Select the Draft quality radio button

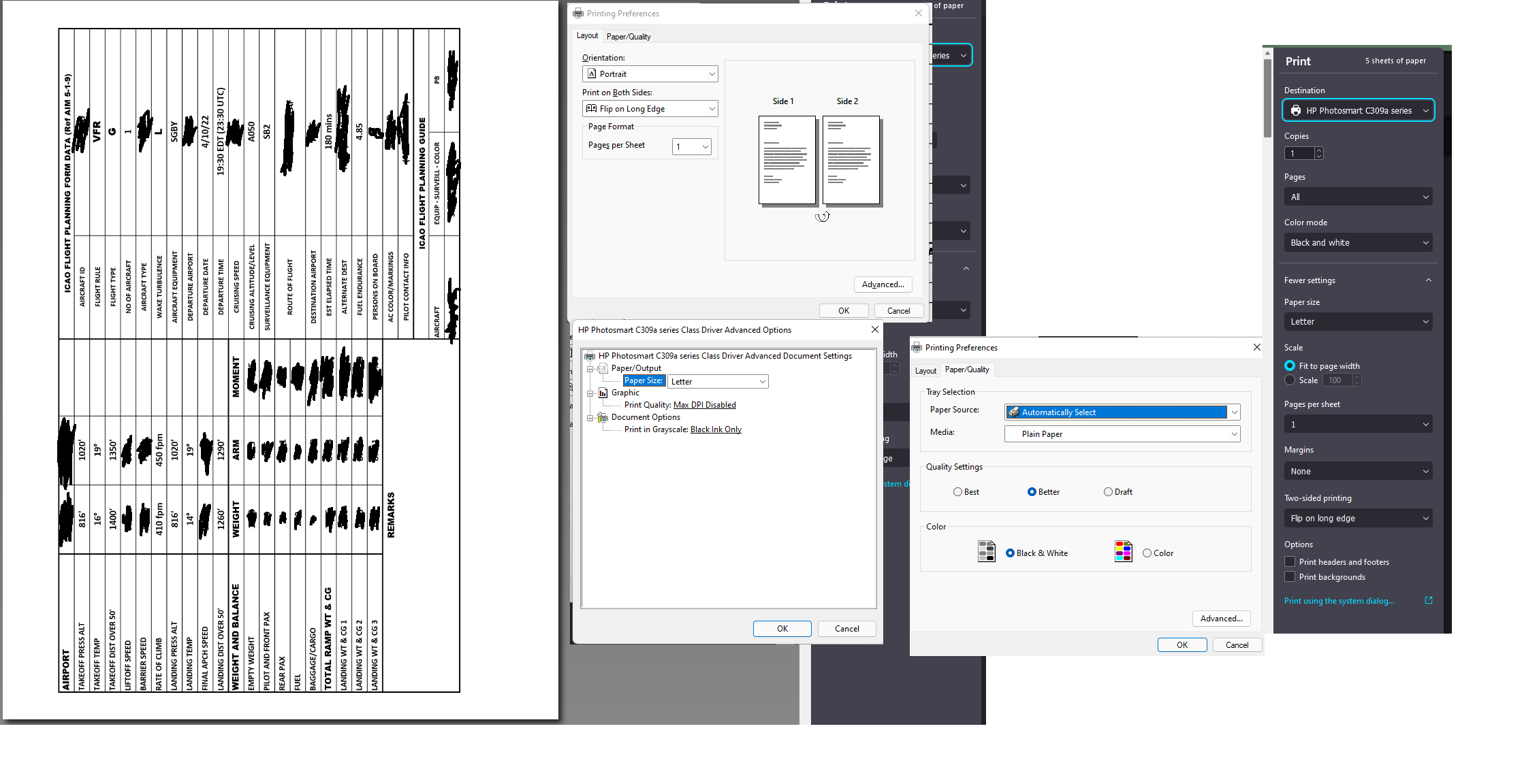click(x=1109, y=491)
